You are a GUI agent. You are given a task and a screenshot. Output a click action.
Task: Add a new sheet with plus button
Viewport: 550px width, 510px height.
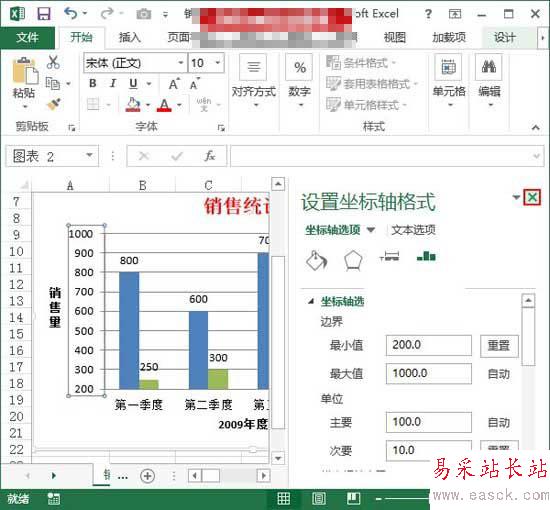coord(147,476)
